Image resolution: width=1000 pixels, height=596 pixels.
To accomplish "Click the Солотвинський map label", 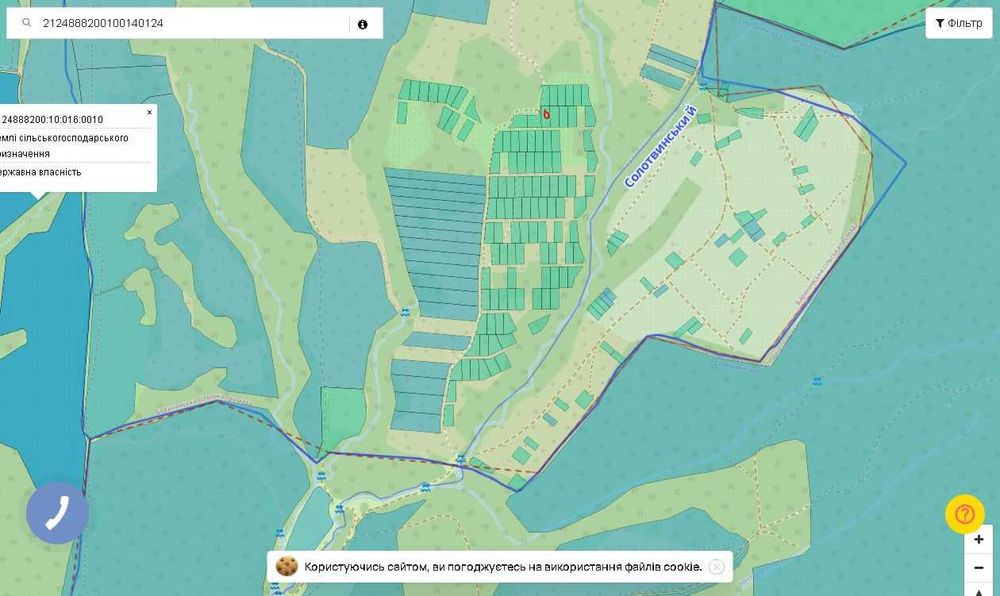I will 660,147.
